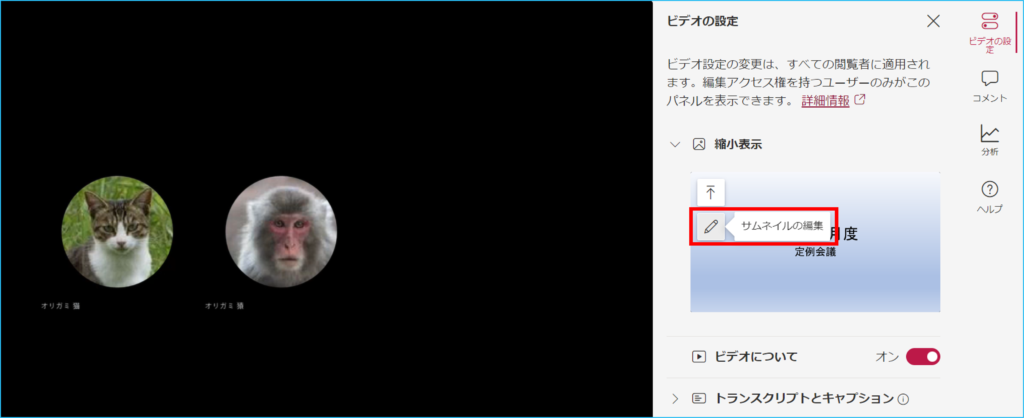The height and width of the screenshot is (418, 1024).
Task: Click the 縮小表示 image icon
Action: point(699,144)
